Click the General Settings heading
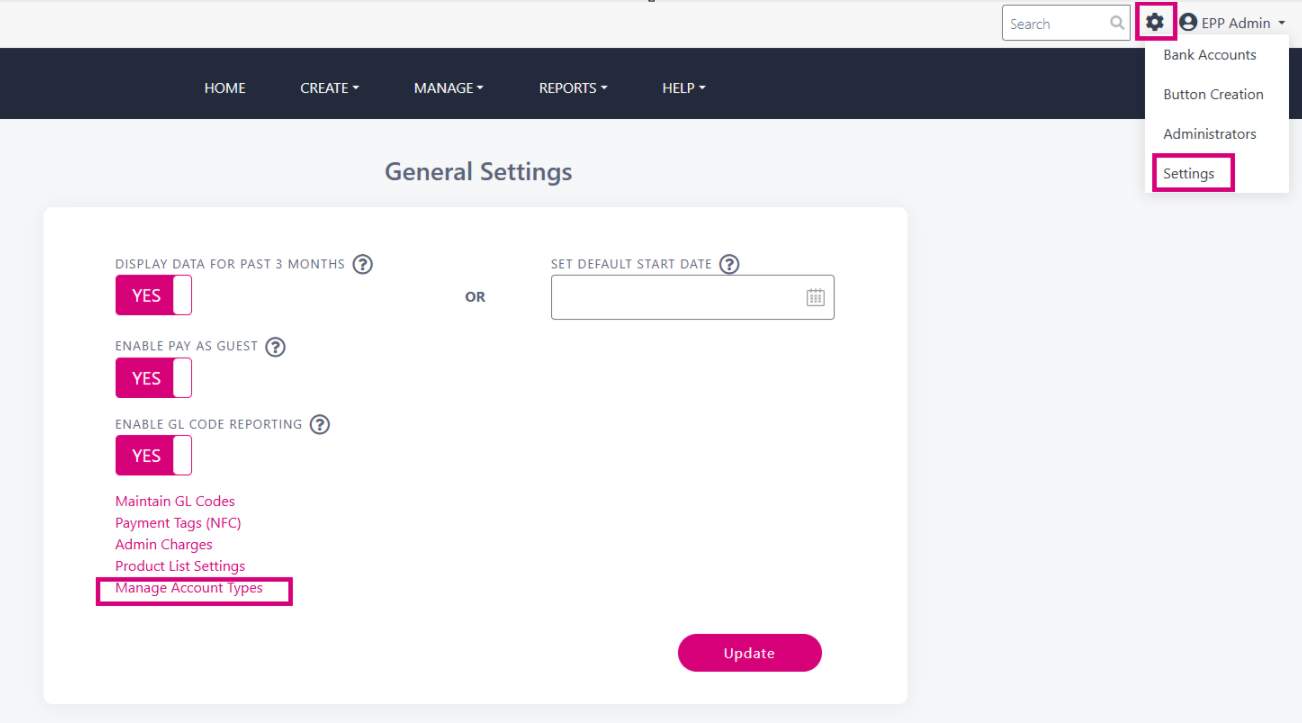The height and width of the screenshot is (723, 1302). click(478, 172)
